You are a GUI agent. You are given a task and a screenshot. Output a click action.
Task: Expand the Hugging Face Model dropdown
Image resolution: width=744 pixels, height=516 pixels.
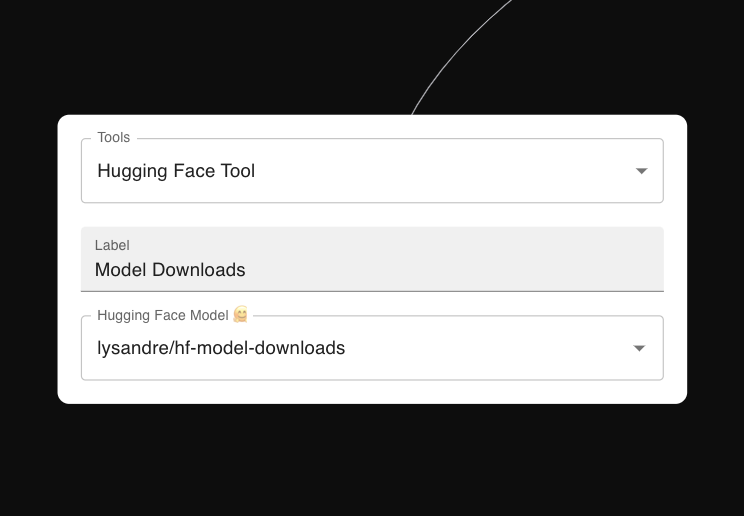(371, 348)
